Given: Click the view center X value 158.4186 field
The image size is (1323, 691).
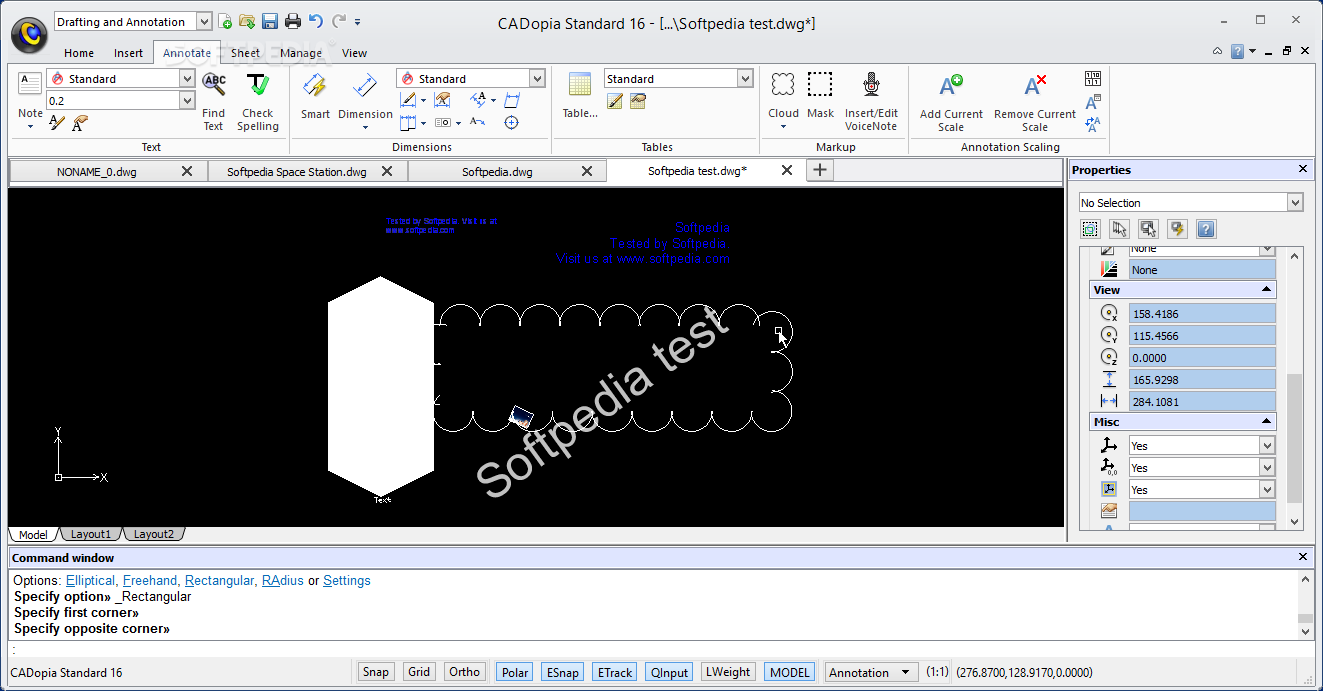Looking at the screenshot, I should [x=1202, y=314].
